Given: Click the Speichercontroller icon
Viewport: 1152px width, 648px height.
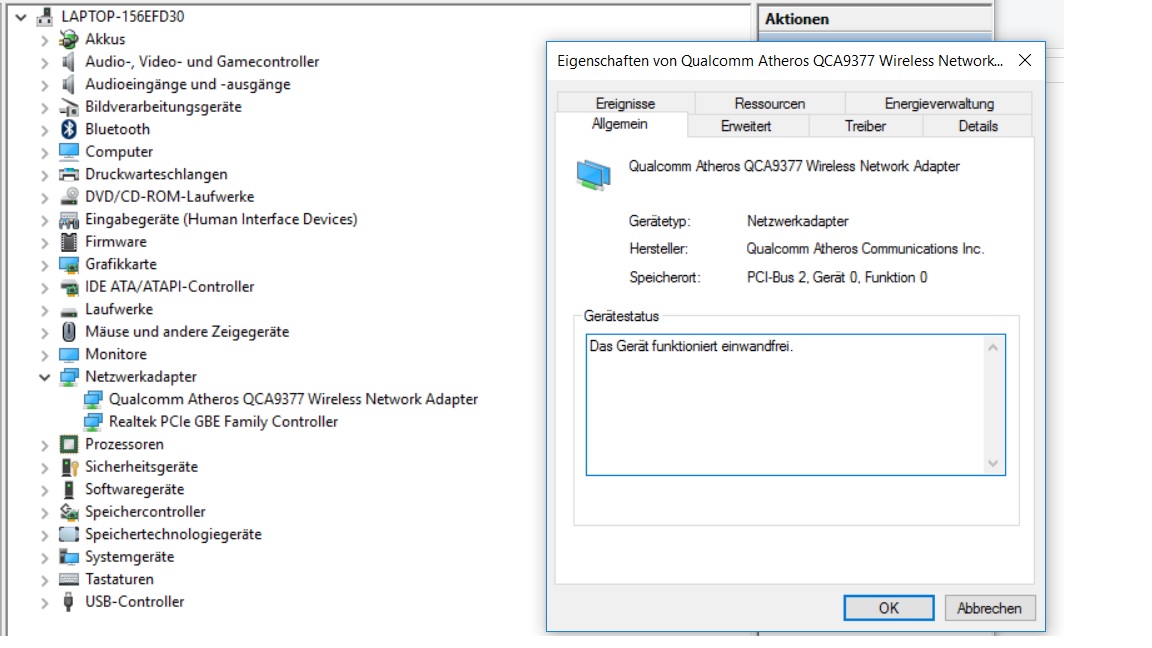Looking at the screenshot, I should coord(68,512).
